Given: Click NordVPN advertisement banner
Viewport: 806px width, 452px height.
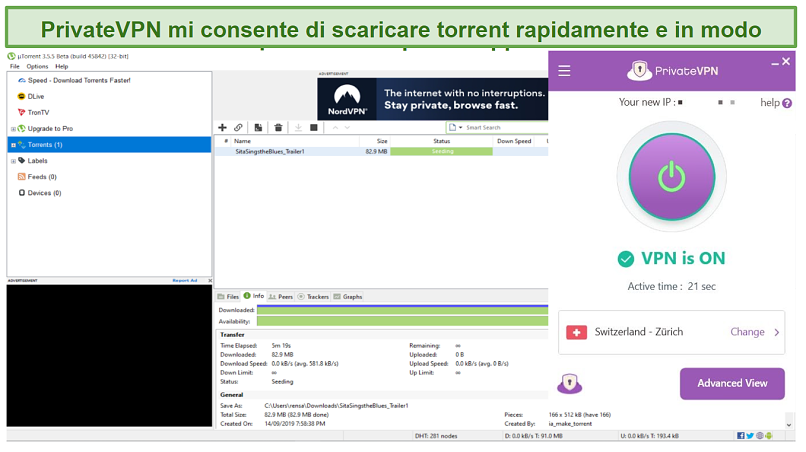Looking at the screenshot, I should 432,99.
